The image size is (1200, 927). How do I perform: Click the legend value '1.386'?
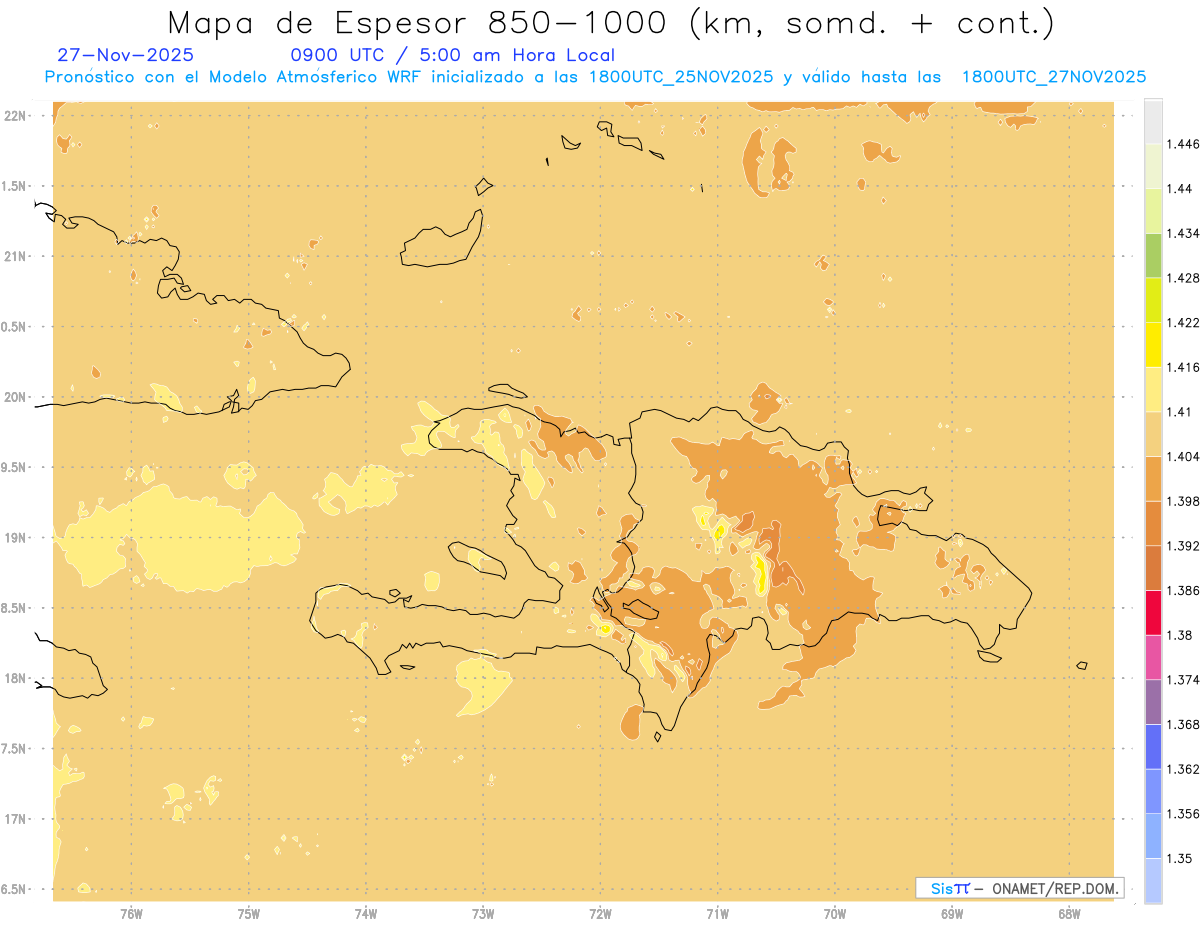1183,590
